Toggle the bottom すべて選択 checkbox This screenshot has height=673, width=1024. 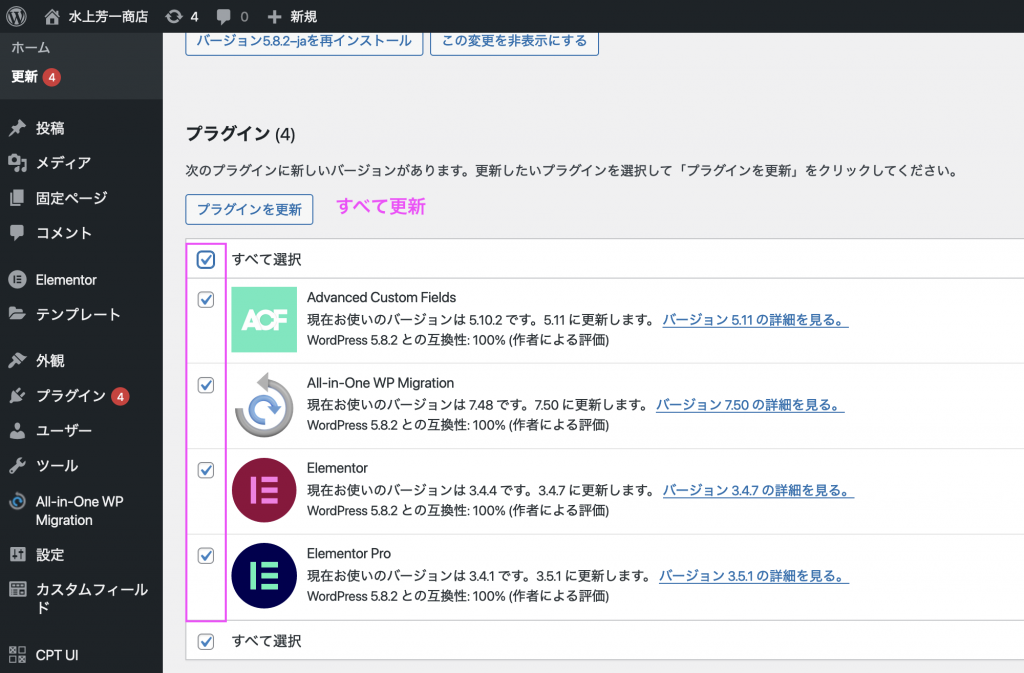pos(206,641)
